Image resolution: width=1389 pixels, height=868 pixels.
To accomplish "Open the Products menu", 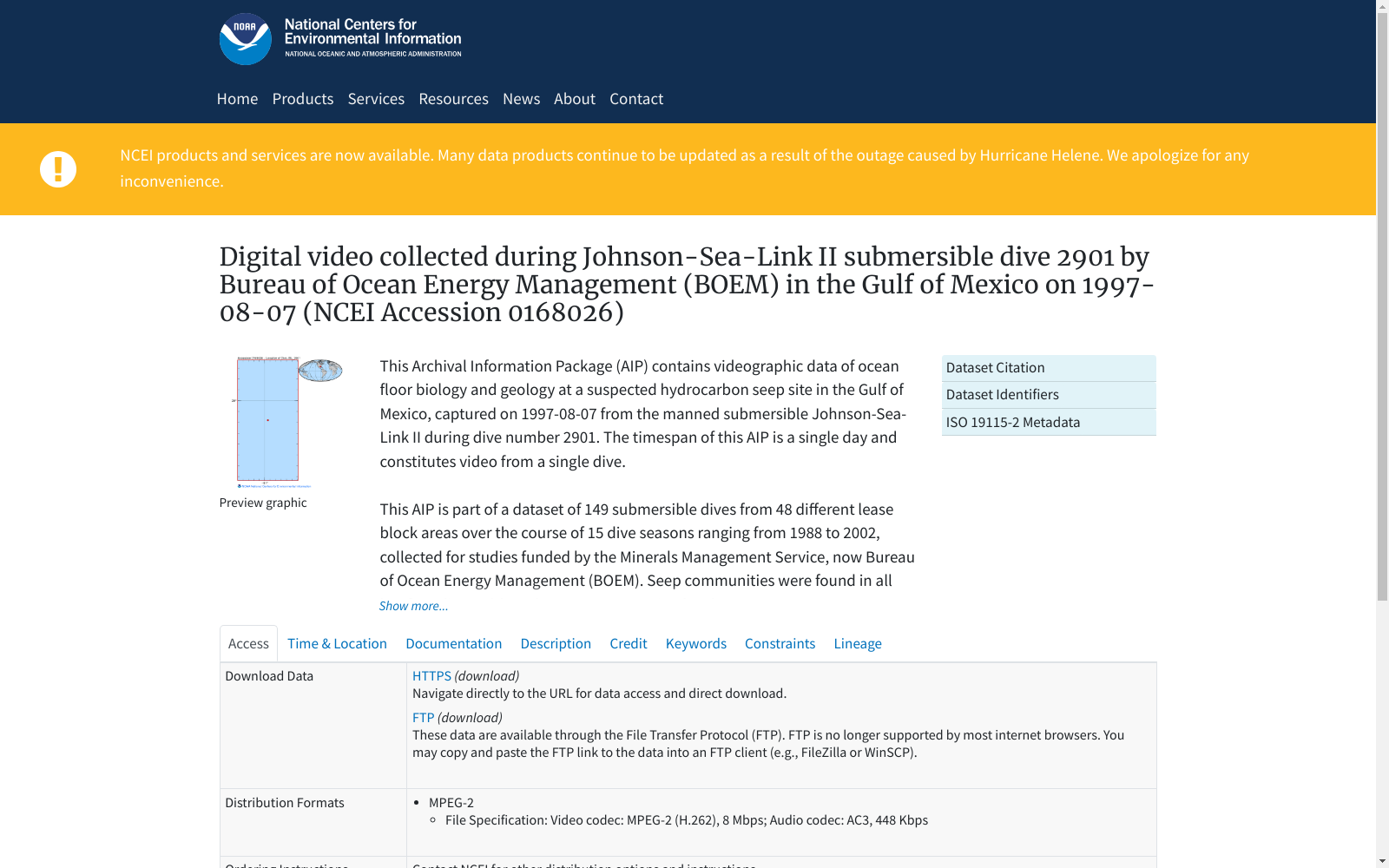I will point(303,99).
